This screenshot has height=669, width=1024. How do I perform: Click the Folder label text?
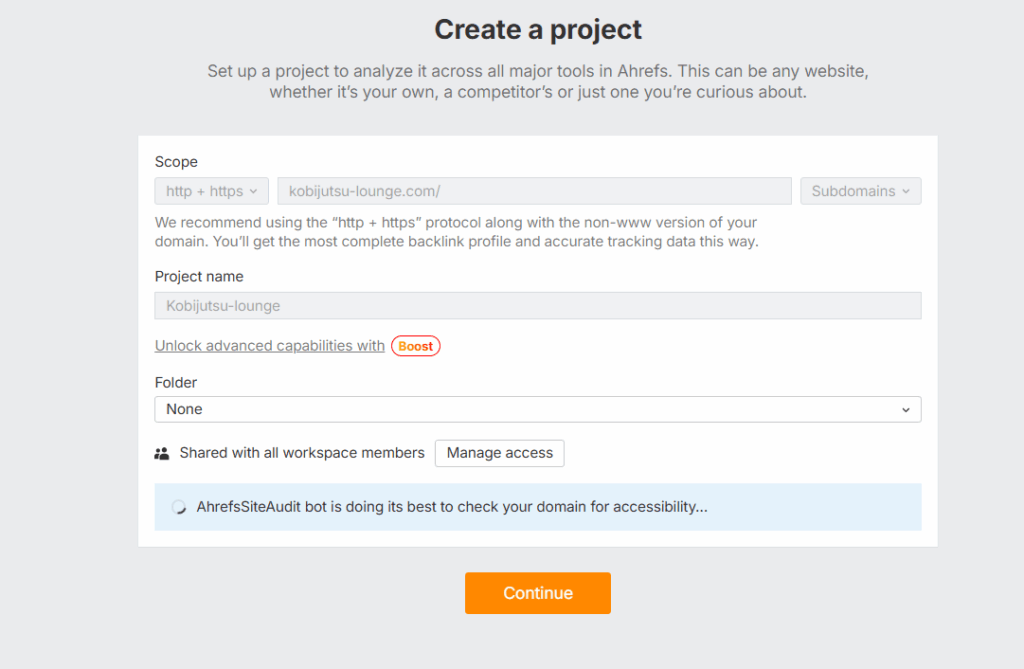click(176, 382)
